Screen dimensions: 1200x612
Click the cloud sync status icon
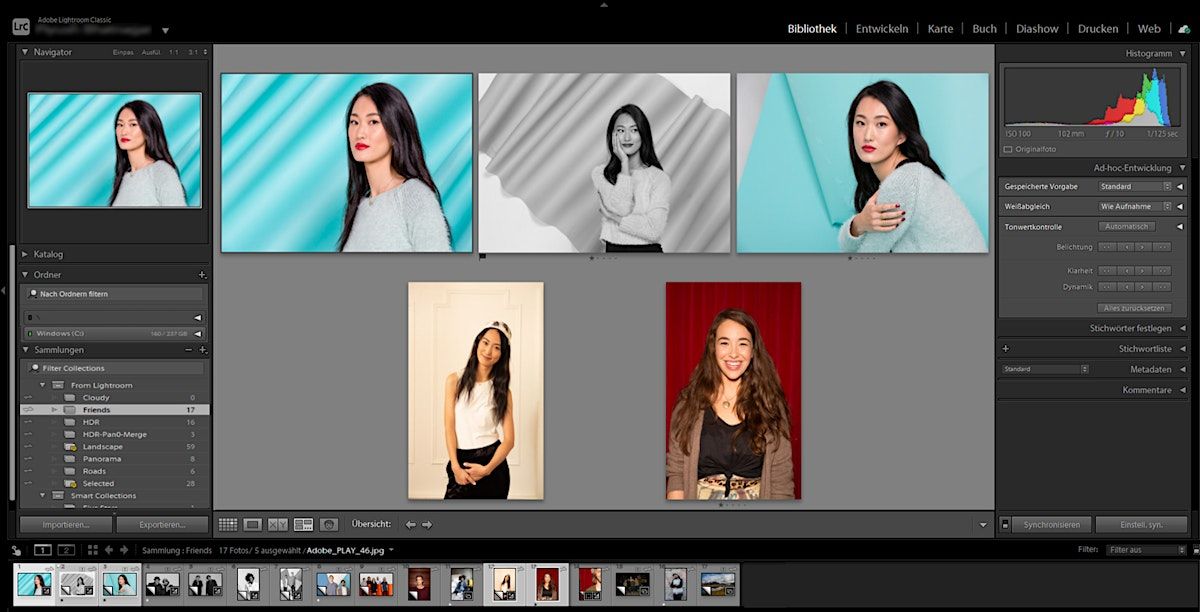(x=1184, y=29)
